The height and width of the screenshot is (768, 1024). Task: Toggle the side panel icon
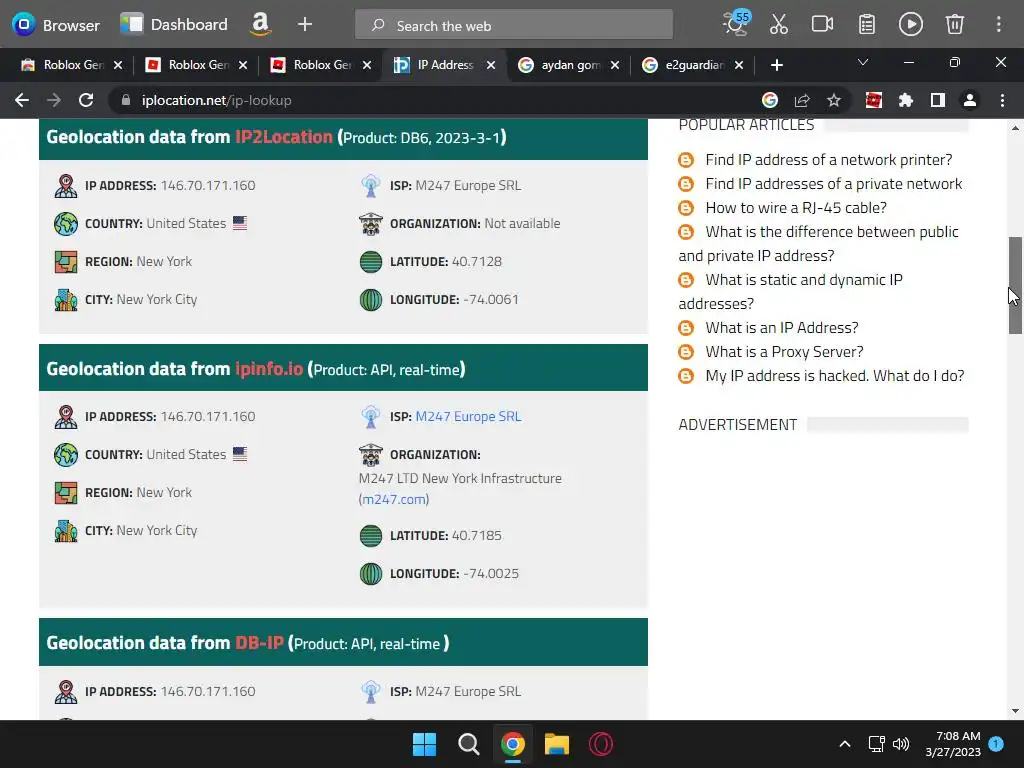coord(938,100)
